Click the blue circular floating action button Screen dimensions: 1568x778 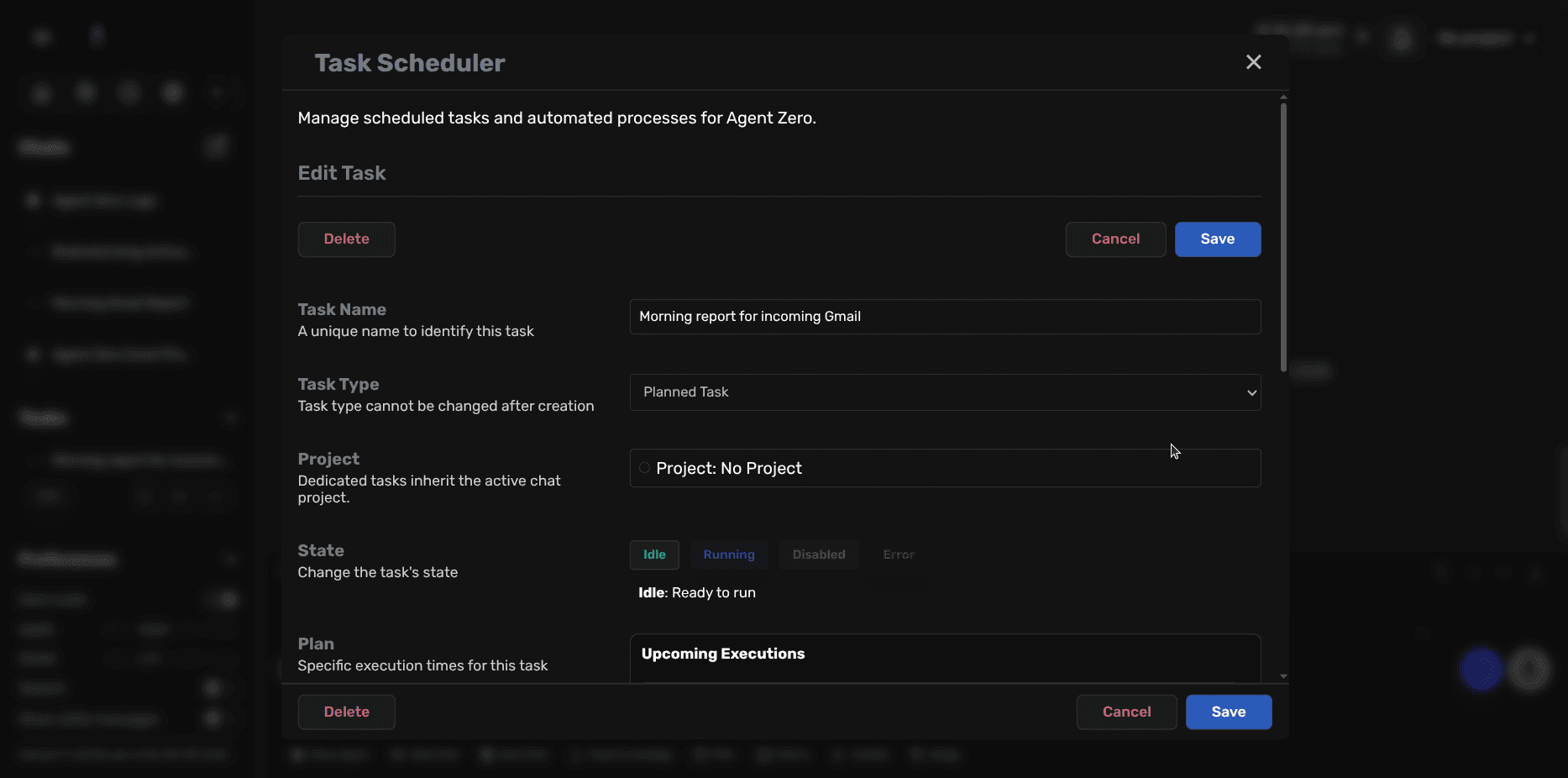click(1480, 670)
